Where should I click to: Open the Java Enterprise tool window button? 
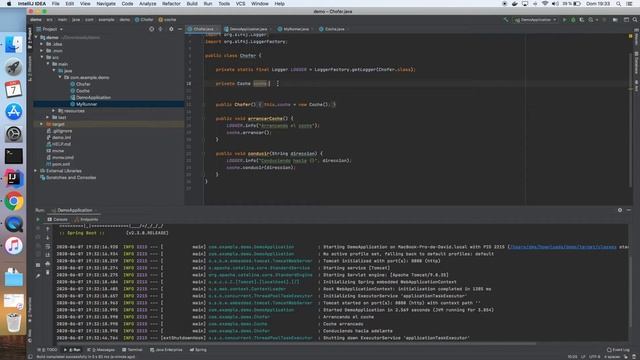pos(166,350)
